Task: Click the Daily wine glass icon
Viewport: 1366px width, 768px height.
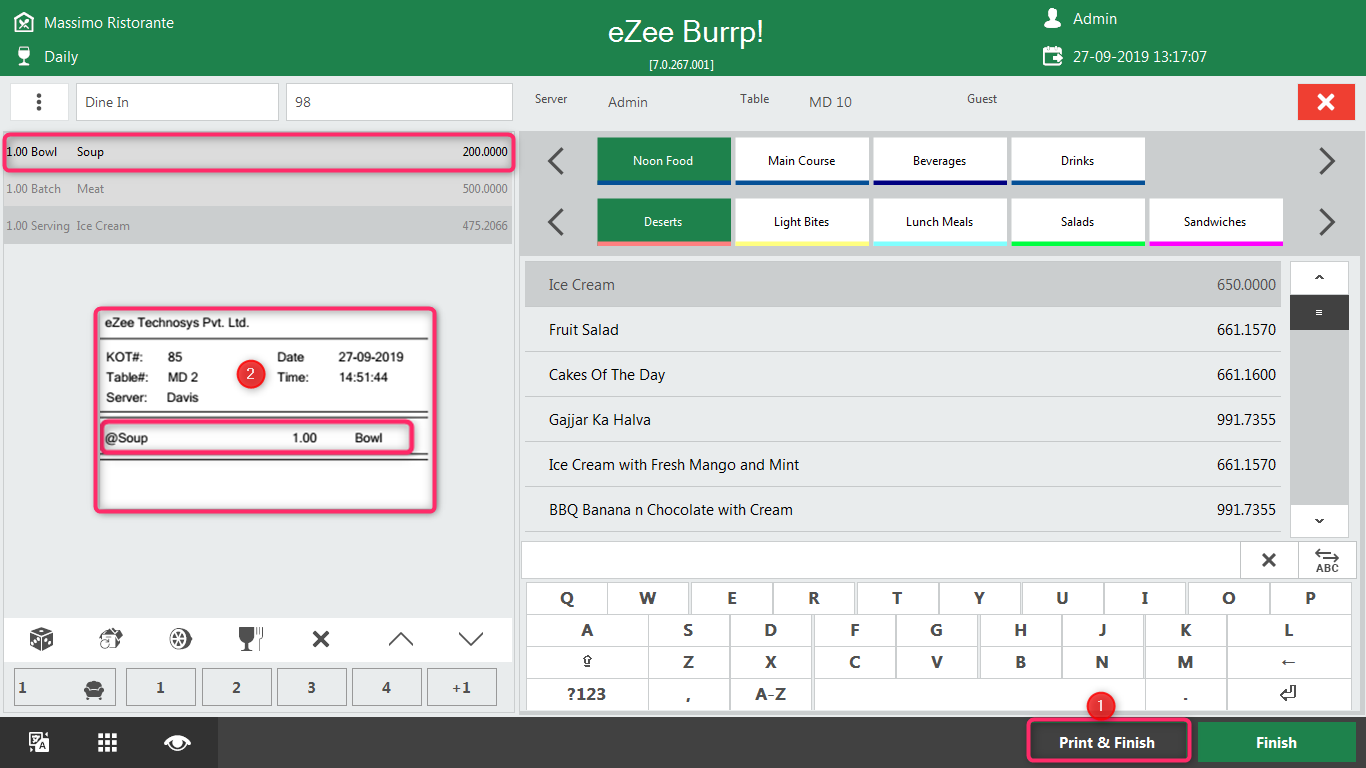Action: 24,56
